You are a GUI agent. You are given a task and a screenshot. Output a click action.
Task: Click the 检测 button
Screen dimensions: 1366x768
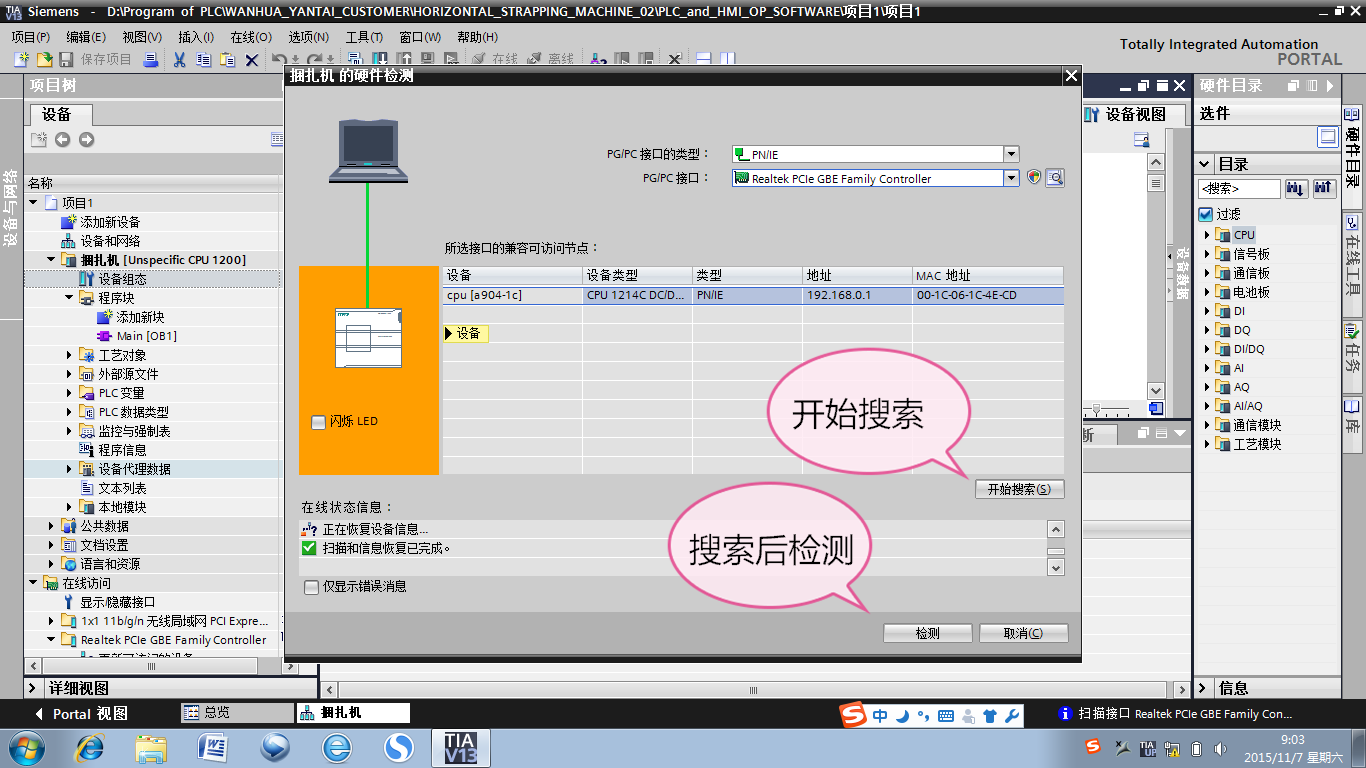pyautogui.click(x=928, y=633)
